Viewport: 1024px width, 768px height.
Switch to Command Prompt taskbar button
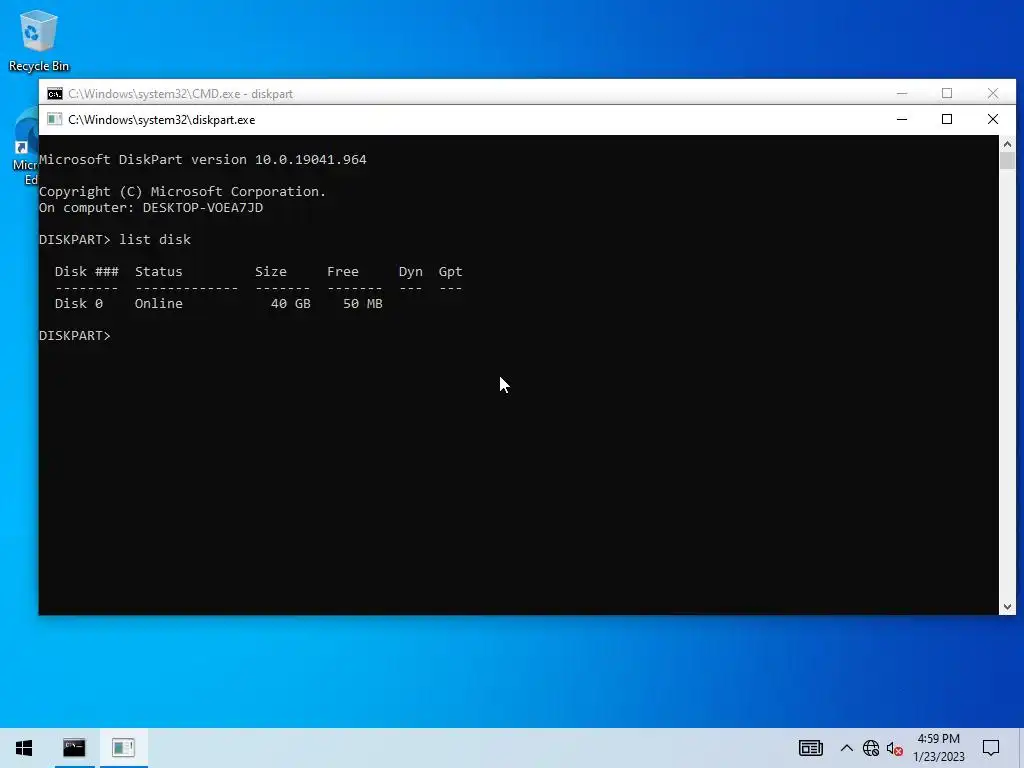coord(74,748)
